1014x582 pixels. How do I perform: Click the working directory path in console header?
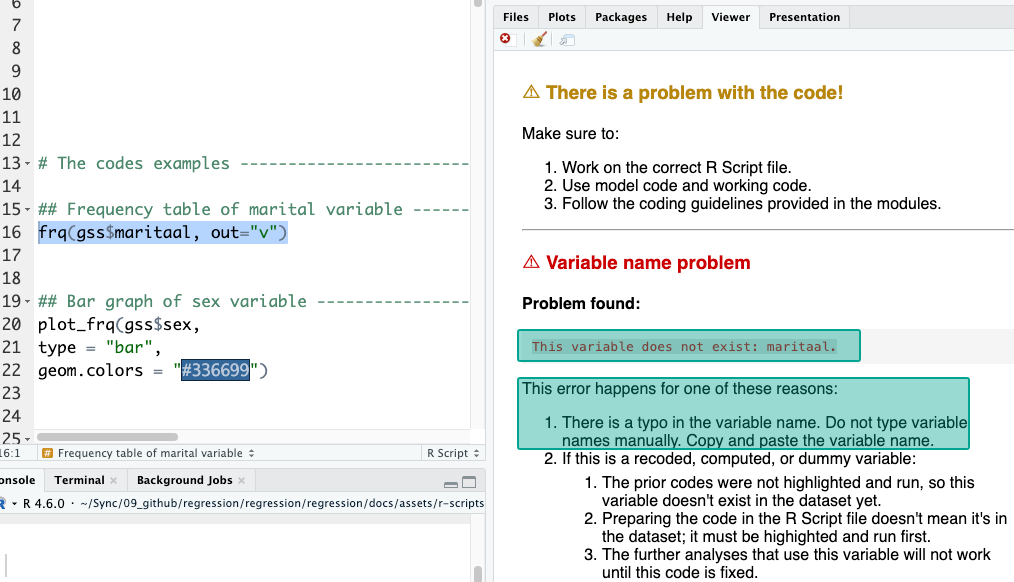pyautogui.click(x=282, y=503)
